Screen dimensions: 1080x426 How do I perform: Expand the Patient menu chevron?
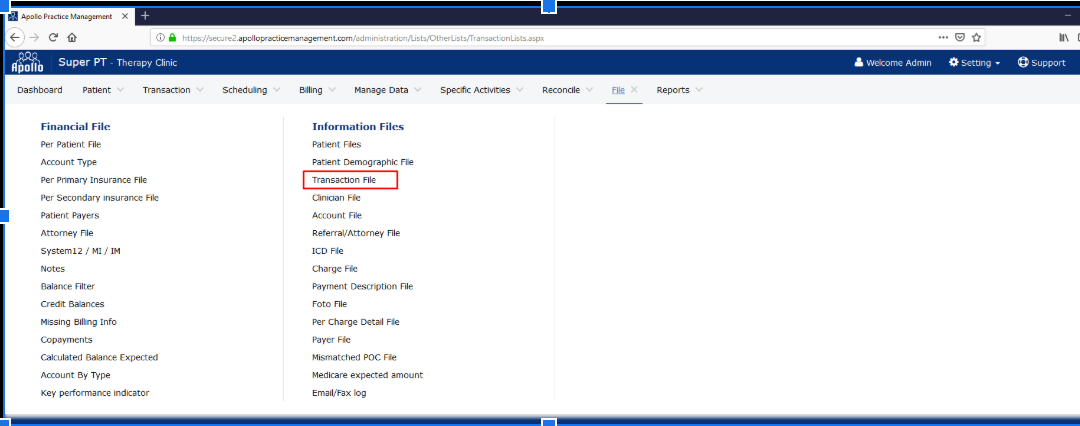(x=120, y=90)
